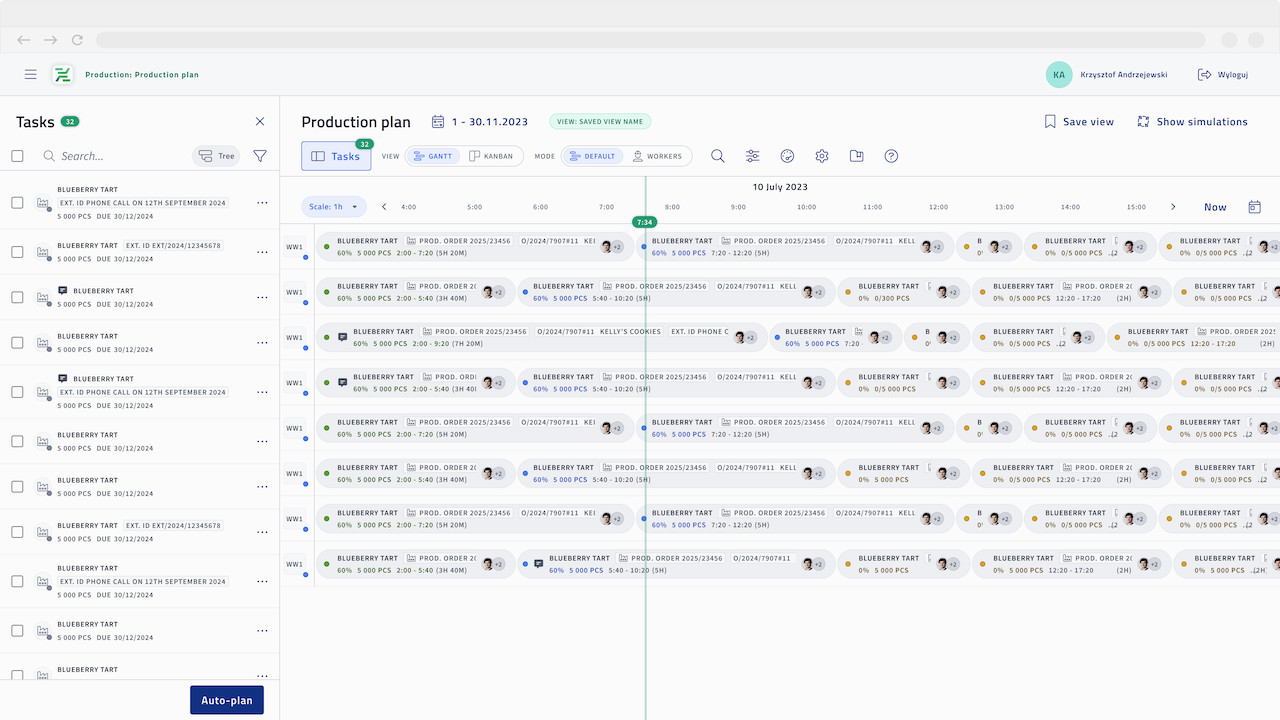This screenshot has height=720, width=1280.
Task: Tick the select-all checkbox beside search
Action: [17, 156]
